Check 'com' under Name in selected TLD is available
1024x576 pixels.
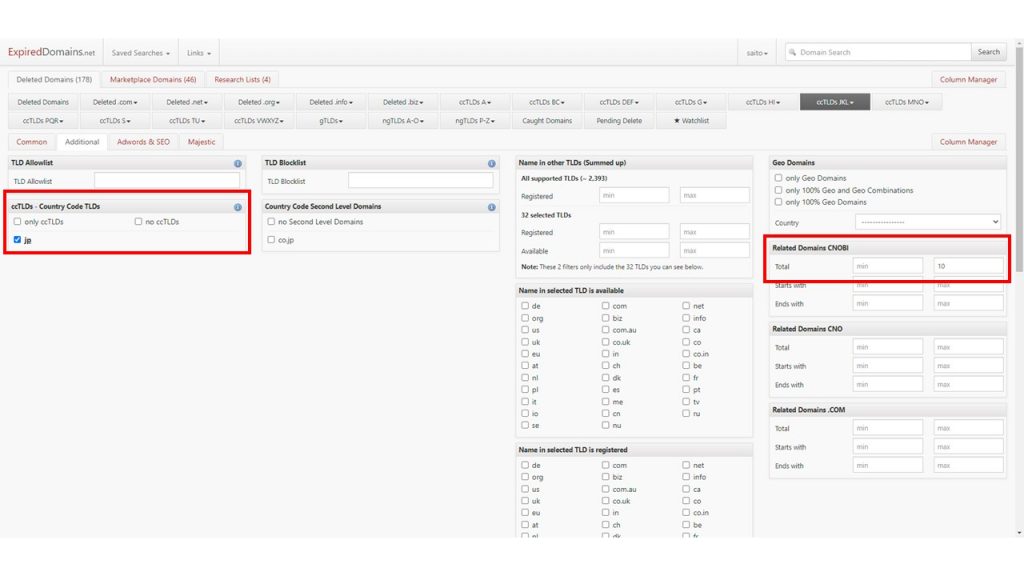click(x=605, y=306)
